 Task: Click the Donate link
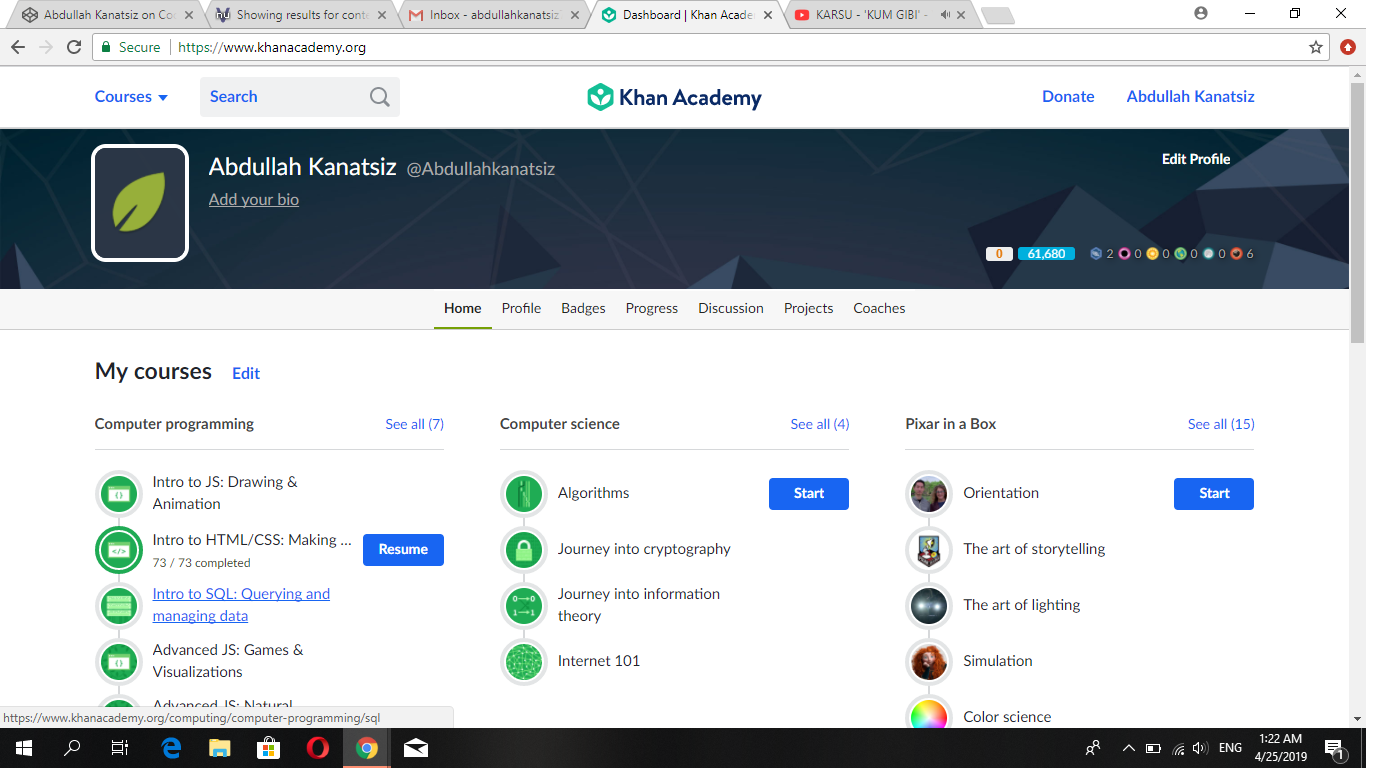[1068, 97]
